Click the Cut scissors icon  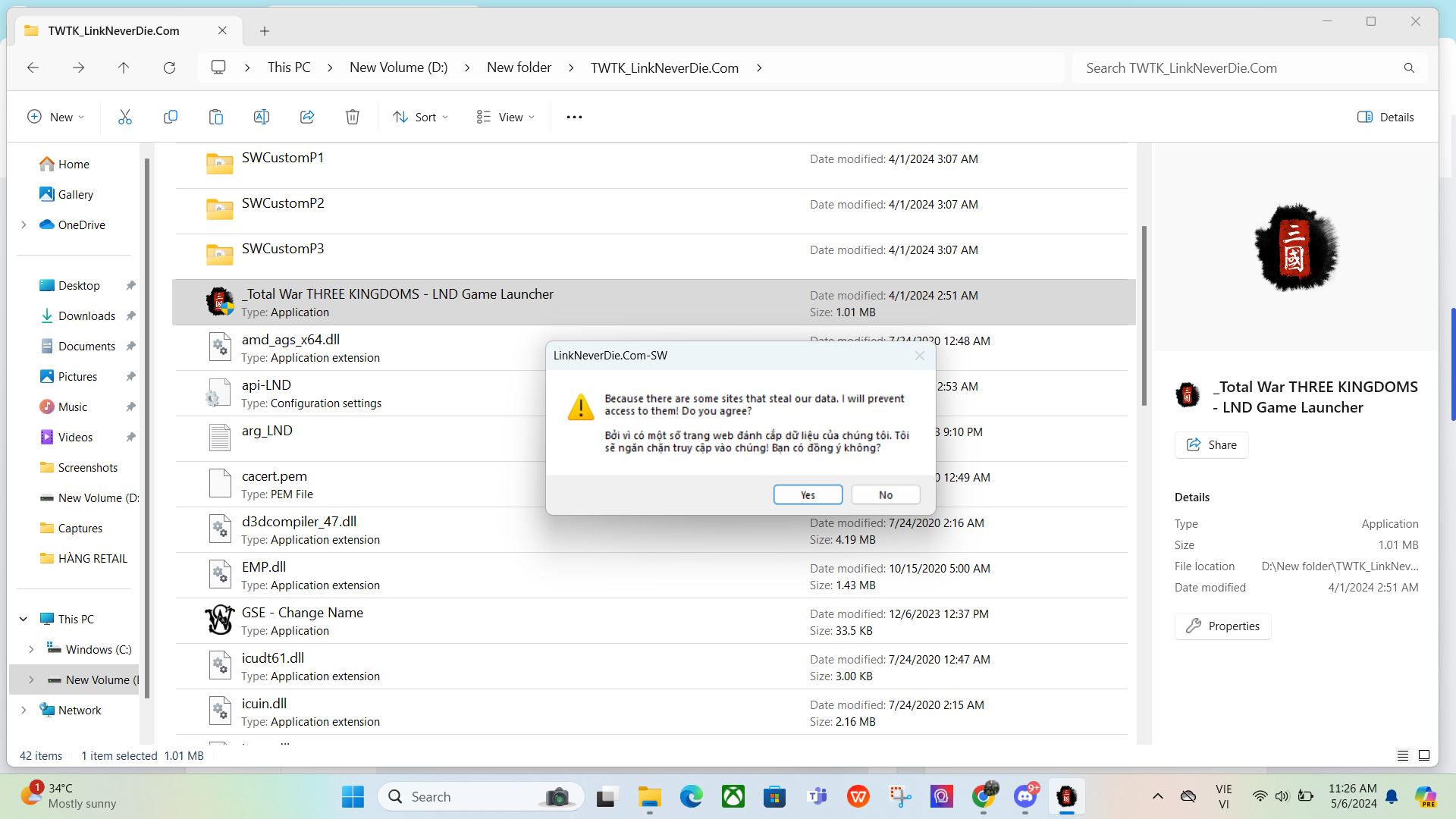pyautogui.click(x=125, y=117)
